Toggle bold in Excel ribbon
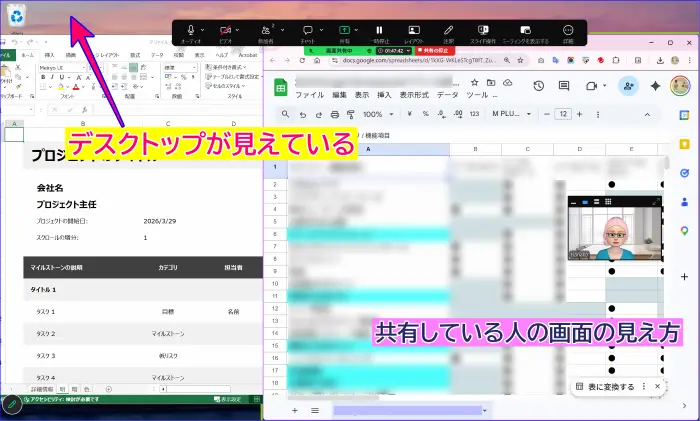The width and height of the screenshot is (700, 421). (43, 77)
